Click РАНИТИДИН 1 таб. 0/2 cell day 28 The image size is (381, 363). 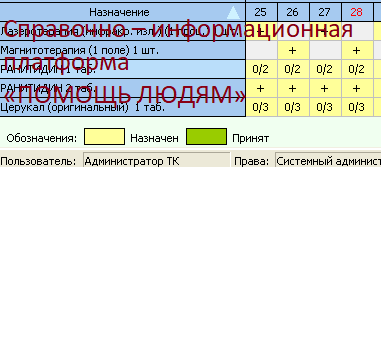point(356,69)
